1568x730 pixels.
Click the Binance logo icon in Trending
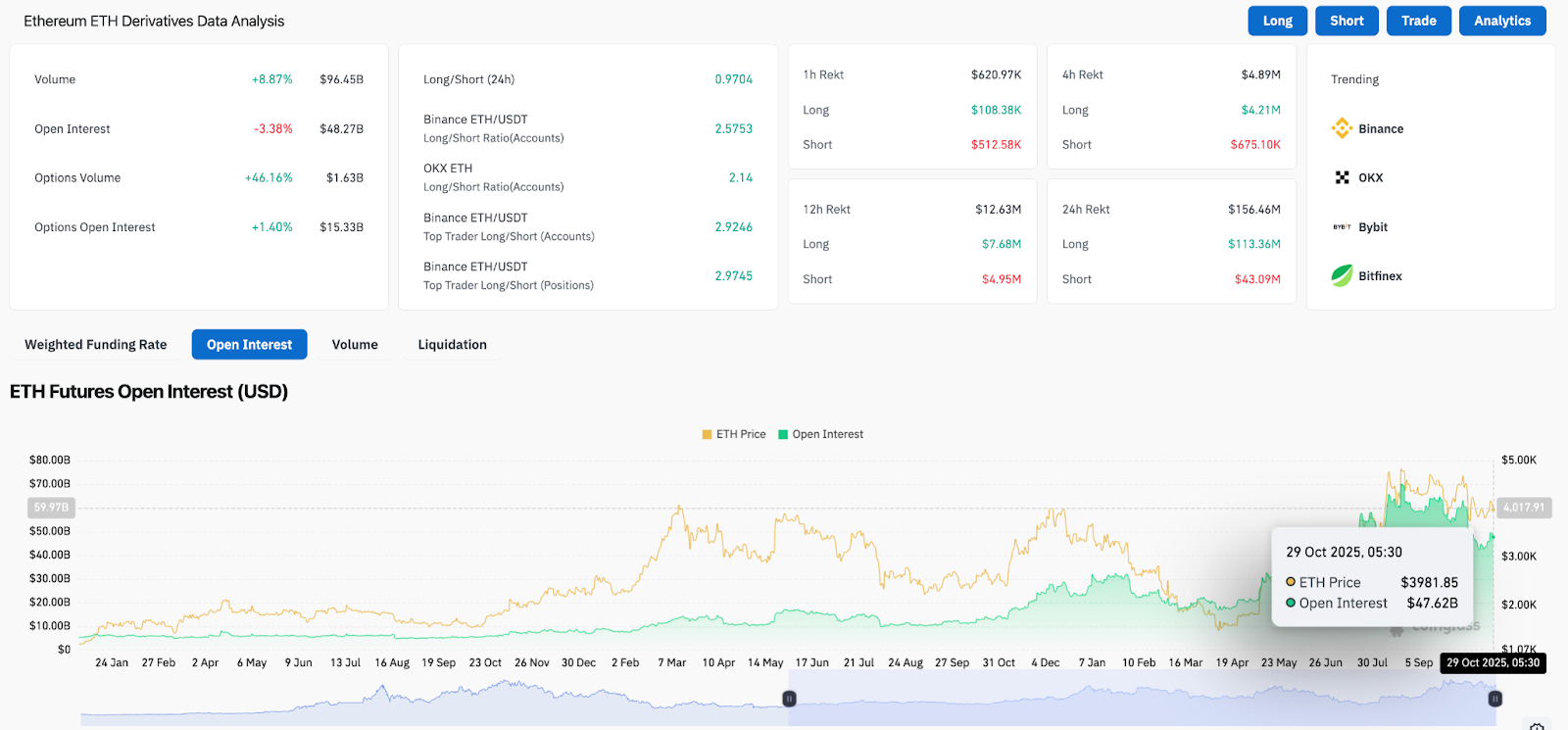1342,128
